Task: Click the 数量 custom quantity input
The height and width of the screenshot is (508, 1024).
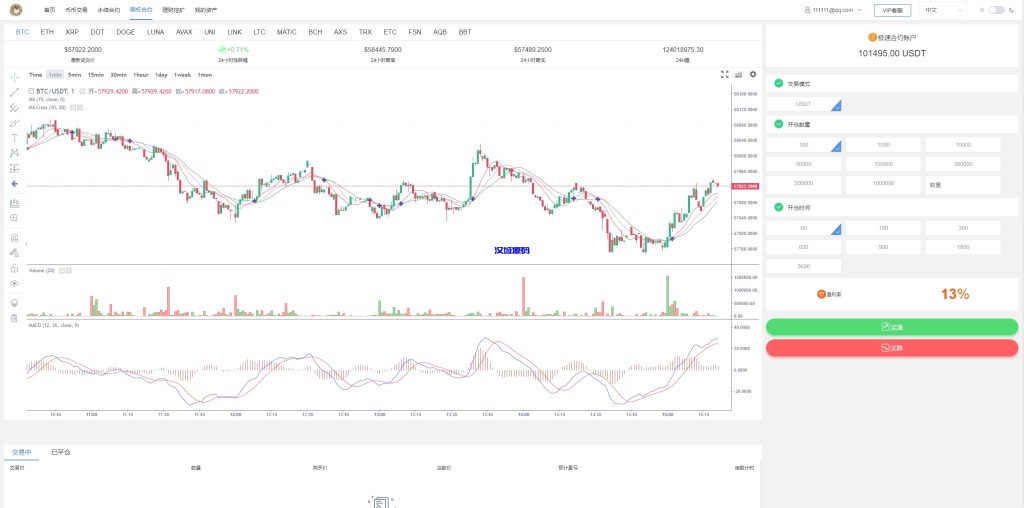Action: (962, 184)
